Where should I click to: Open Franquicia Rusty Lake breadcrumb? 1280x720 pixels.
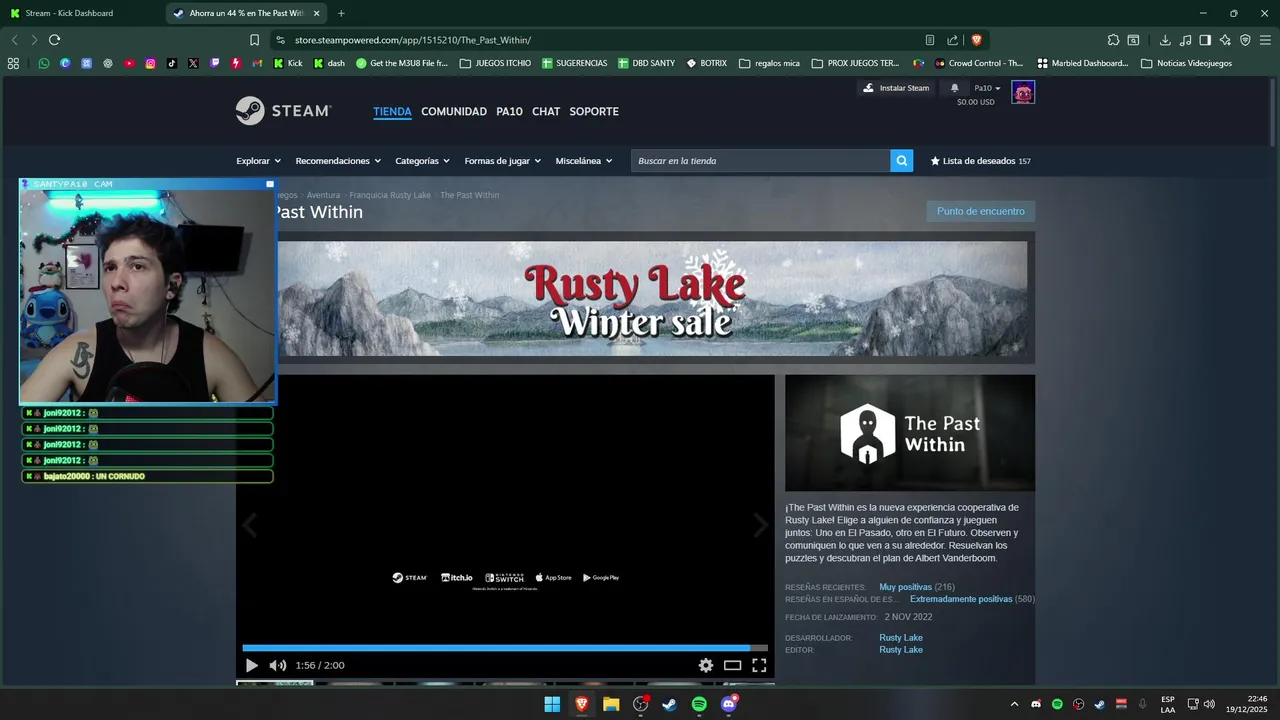pos(390,195)
